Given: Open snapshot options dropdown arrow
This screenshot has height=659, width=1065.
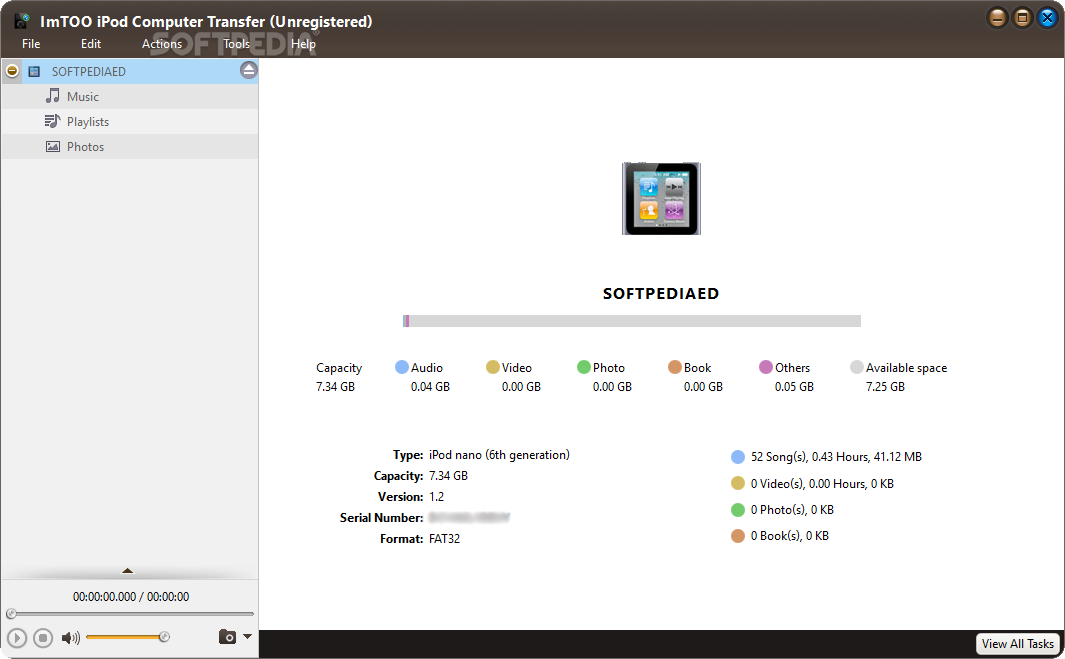Looking at the screenshot, I should (247, 637).
